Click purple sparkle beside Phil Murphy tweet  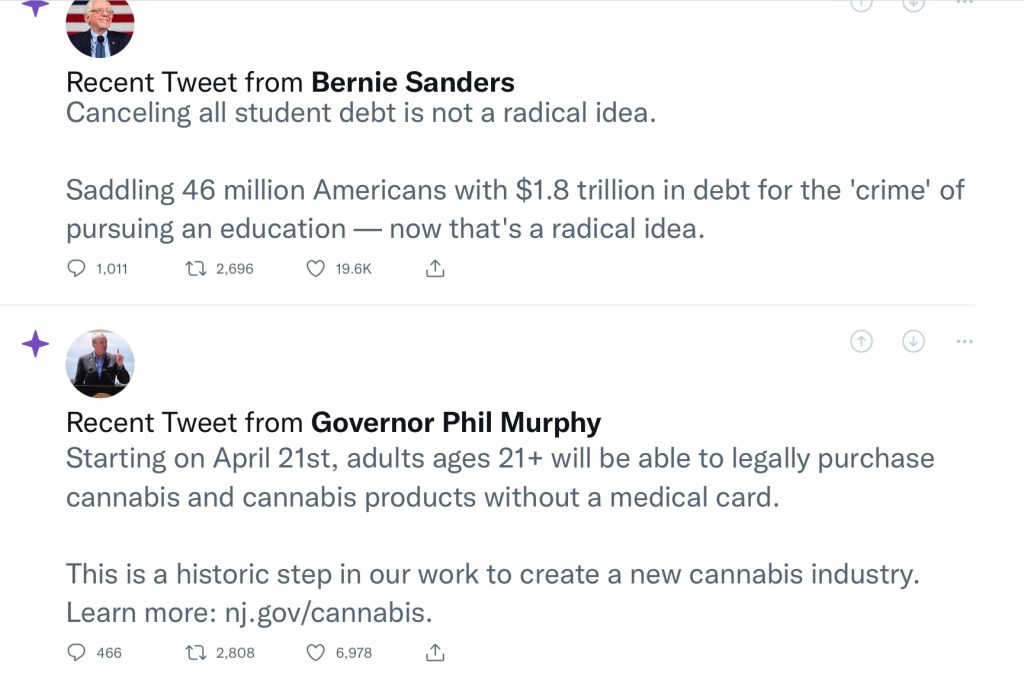coord(35,345)
